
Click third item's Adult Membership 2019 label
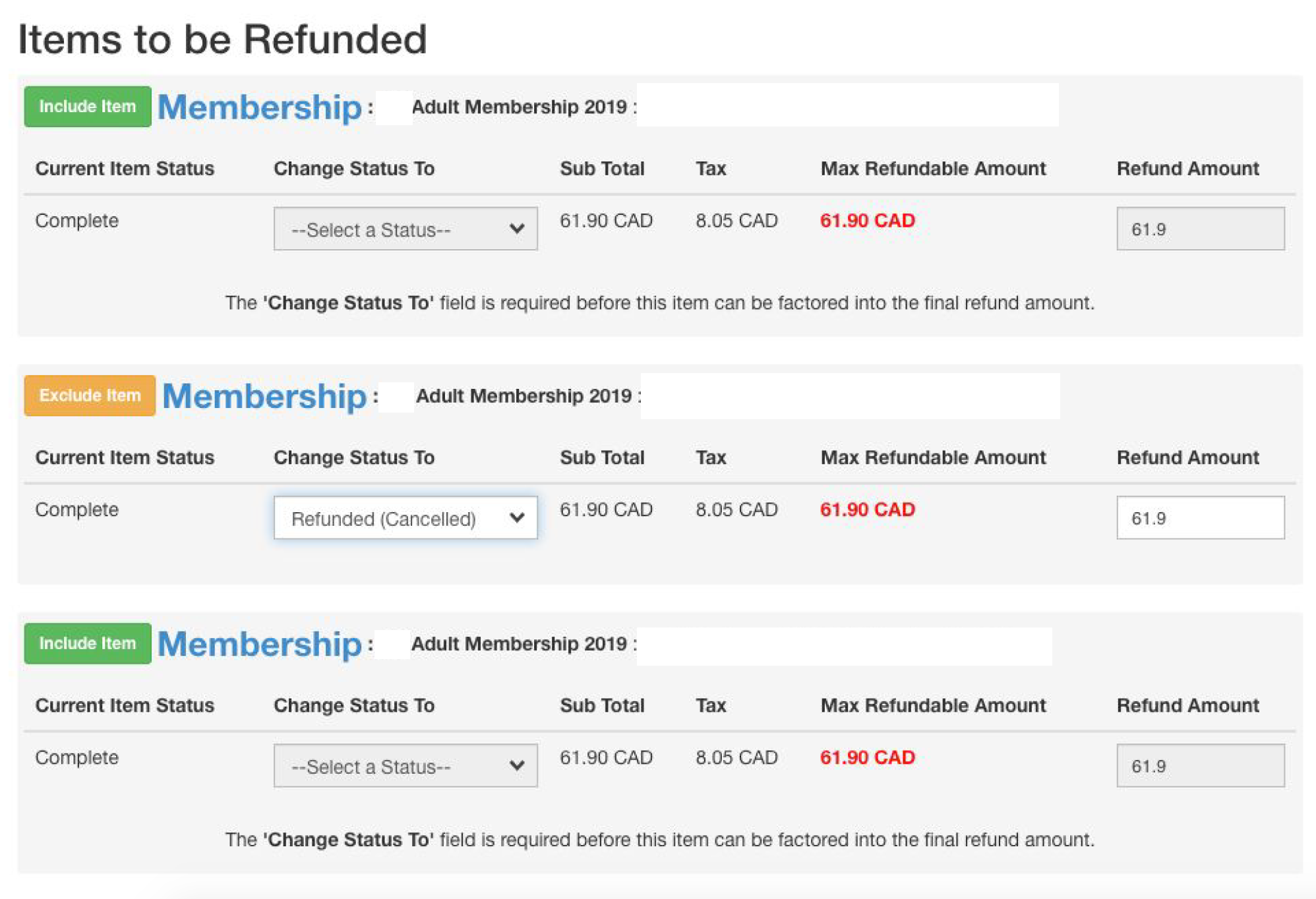point(519,644)
